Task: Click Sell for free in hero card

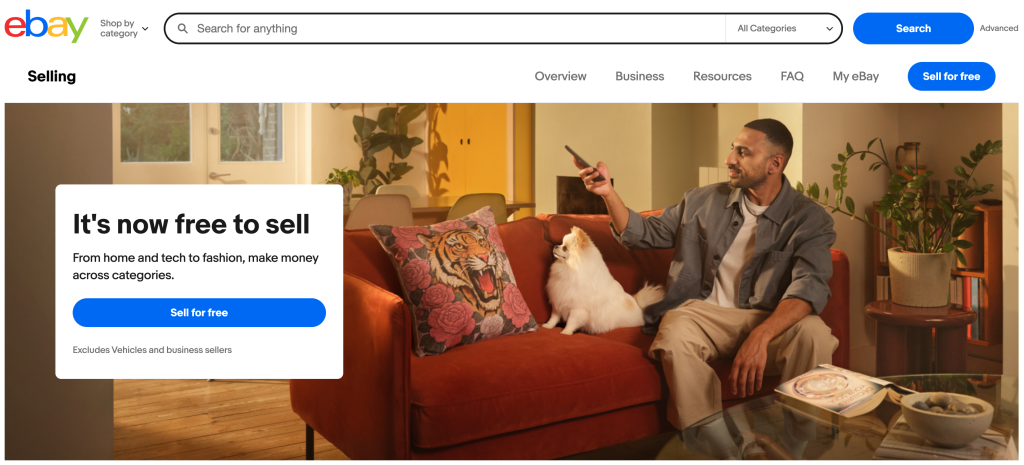Action: coord(199,313)
